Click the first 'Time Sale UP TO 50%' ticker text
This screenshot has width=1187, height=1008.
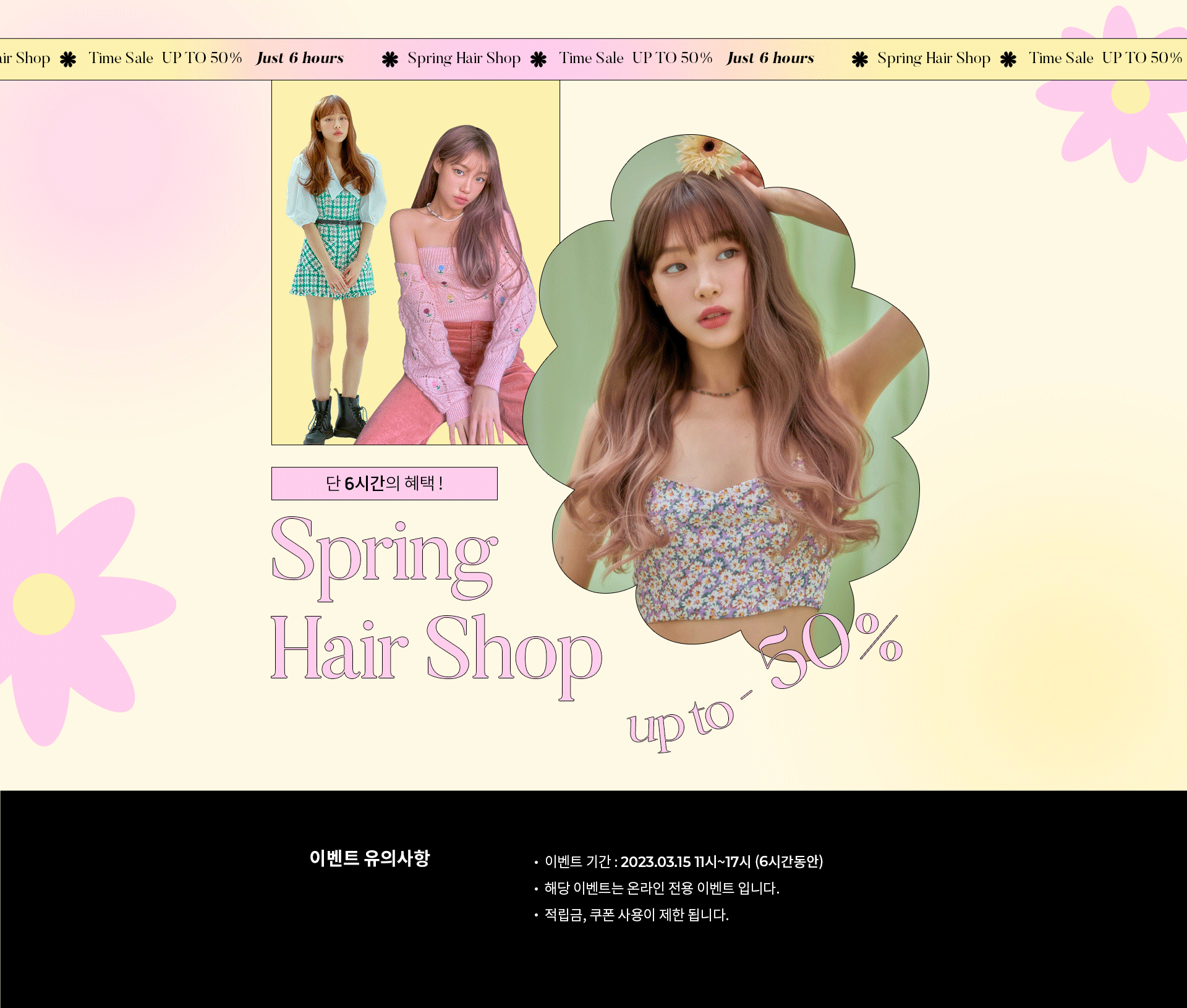click(x=165, y=58)
